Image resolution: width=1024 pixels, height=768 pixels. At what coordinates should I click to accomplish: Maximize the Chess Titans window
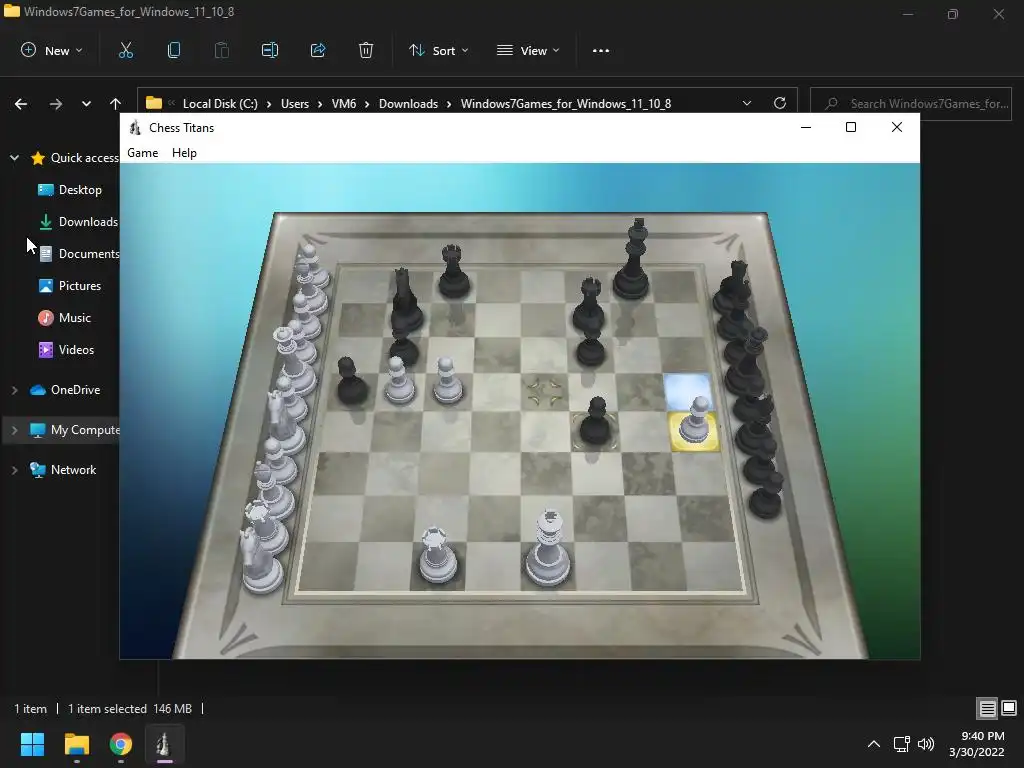tap(850, 127)
